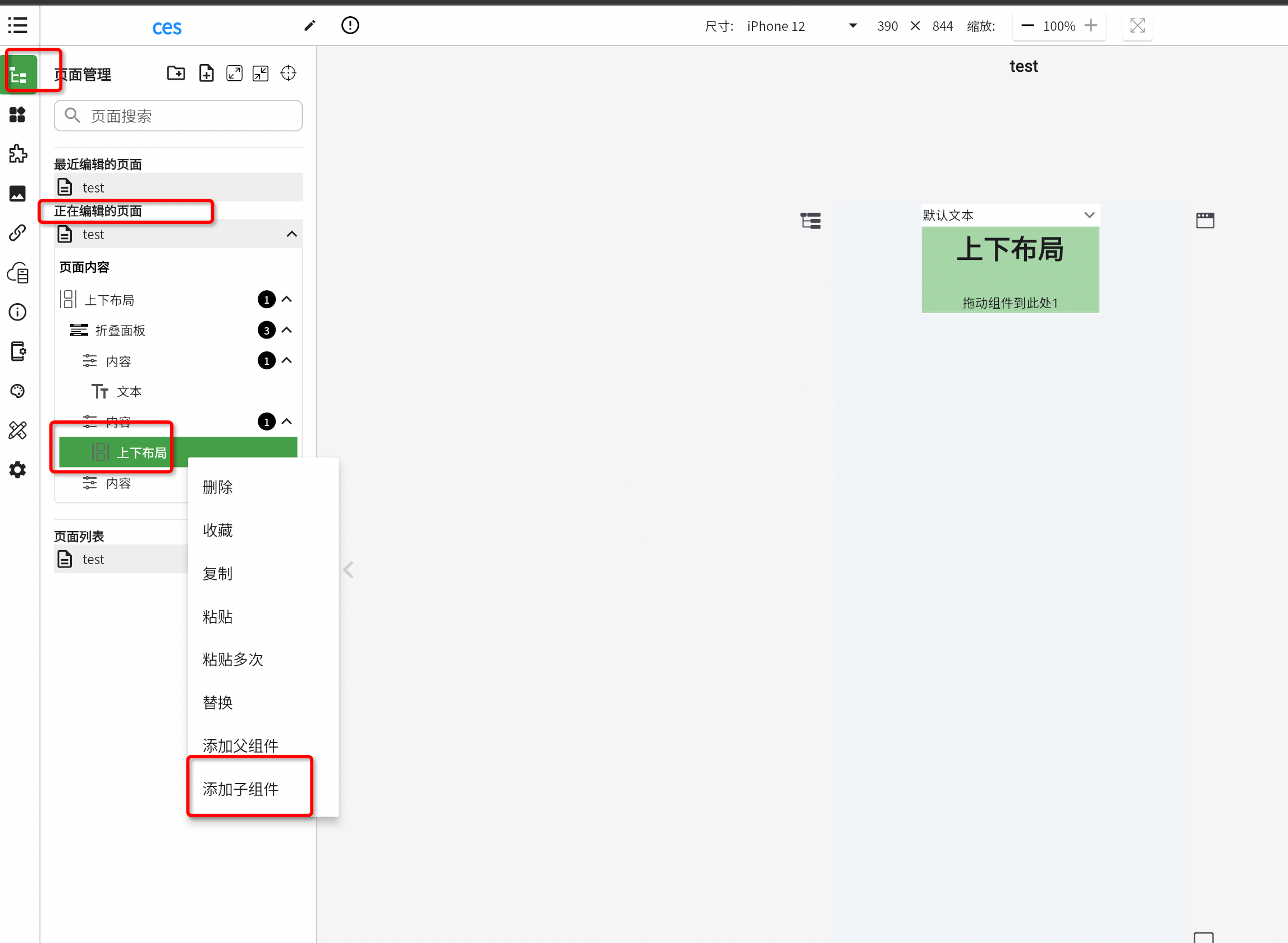Collapse the second 内容 tree node
Viewport: 1288px width, 943px height.
(x=286, y=422)
